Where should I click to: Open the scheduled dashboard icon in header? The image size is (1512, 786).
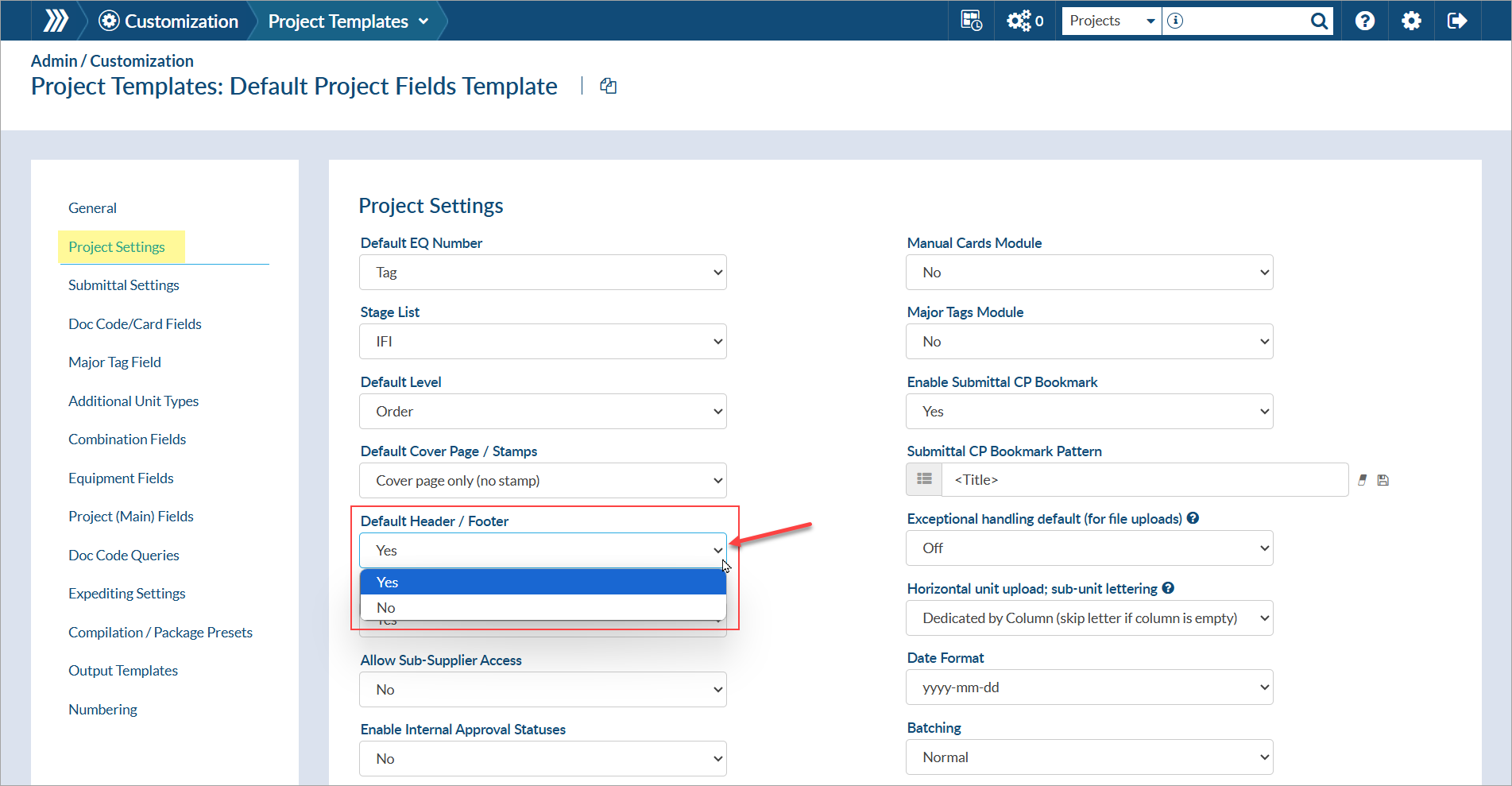coord(971,21)
